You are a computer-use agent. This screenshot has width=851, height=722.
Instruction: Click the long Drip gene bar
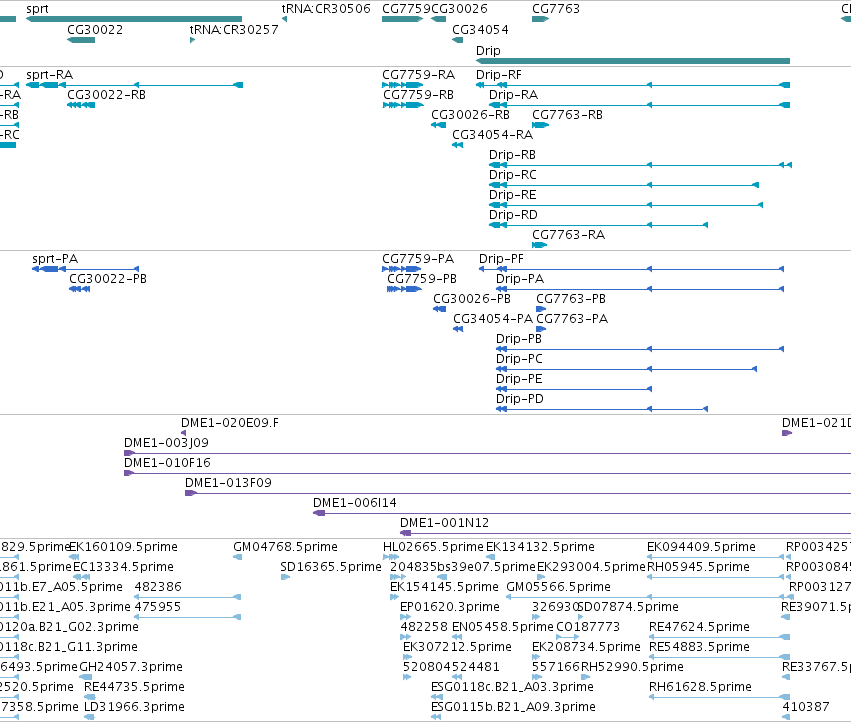click(x=633, y=61)
